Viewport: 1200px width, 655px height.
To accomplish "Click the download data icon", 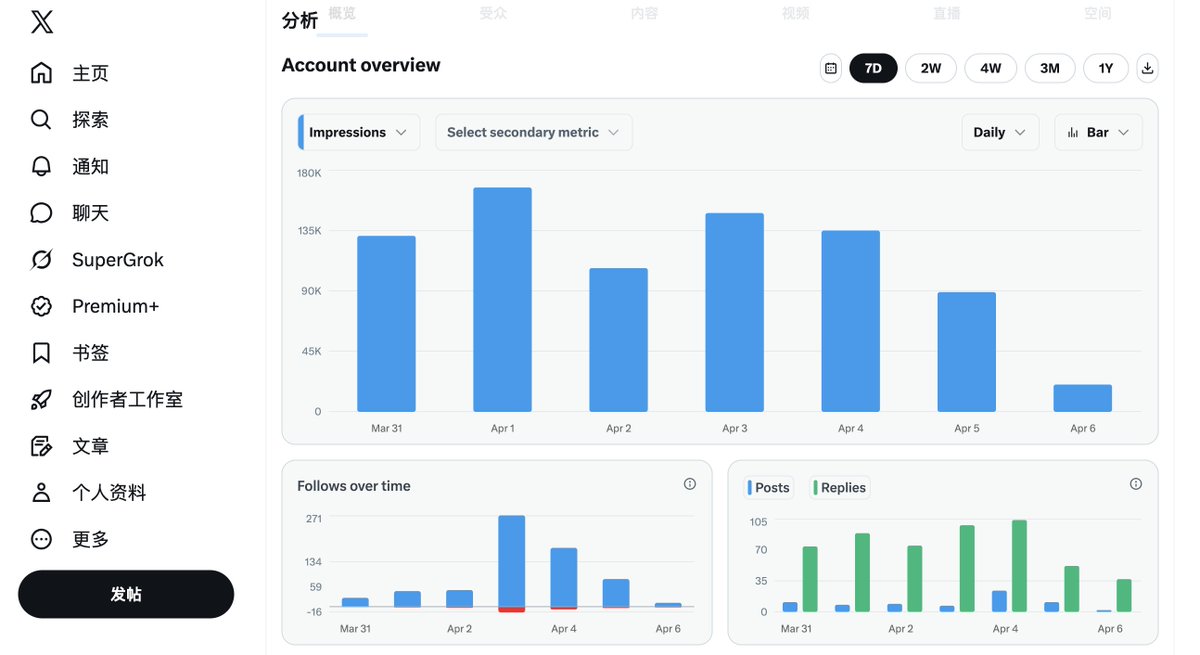I will coord(1147,68).
